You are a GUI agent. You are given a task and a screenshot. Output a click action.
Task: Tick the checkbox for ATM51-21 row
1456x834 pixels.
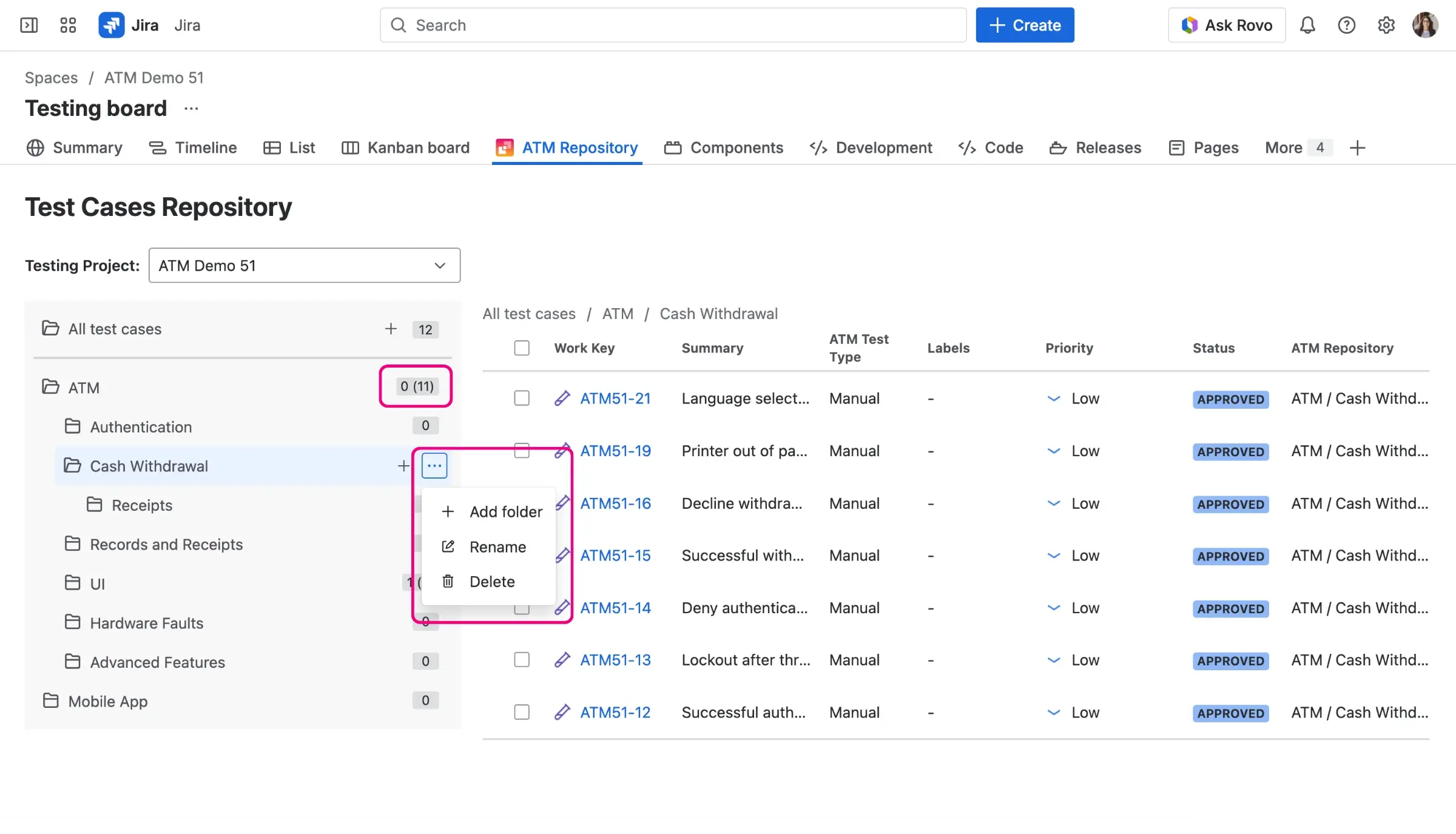click(x=522, y=399)
